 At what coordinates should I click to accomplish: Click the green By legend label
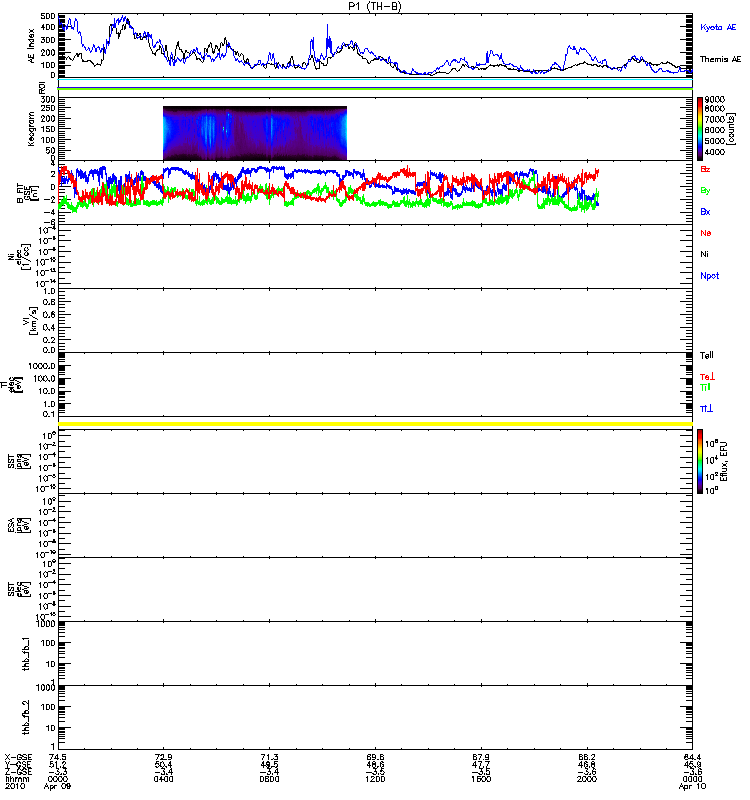coord(705,190)
